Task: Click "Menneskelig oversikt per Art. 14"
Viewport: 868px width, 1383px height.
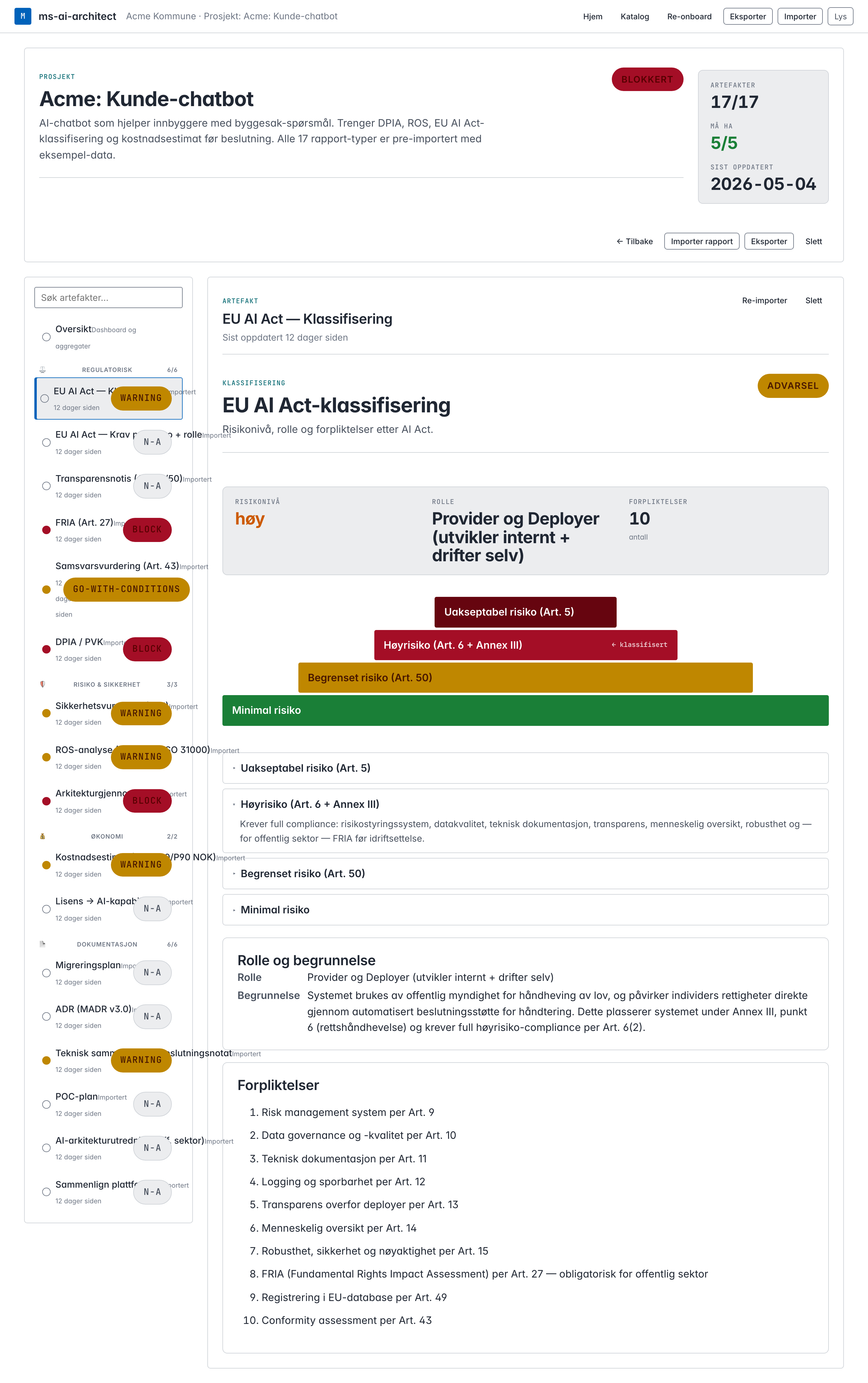Action: click(339, 1228)
